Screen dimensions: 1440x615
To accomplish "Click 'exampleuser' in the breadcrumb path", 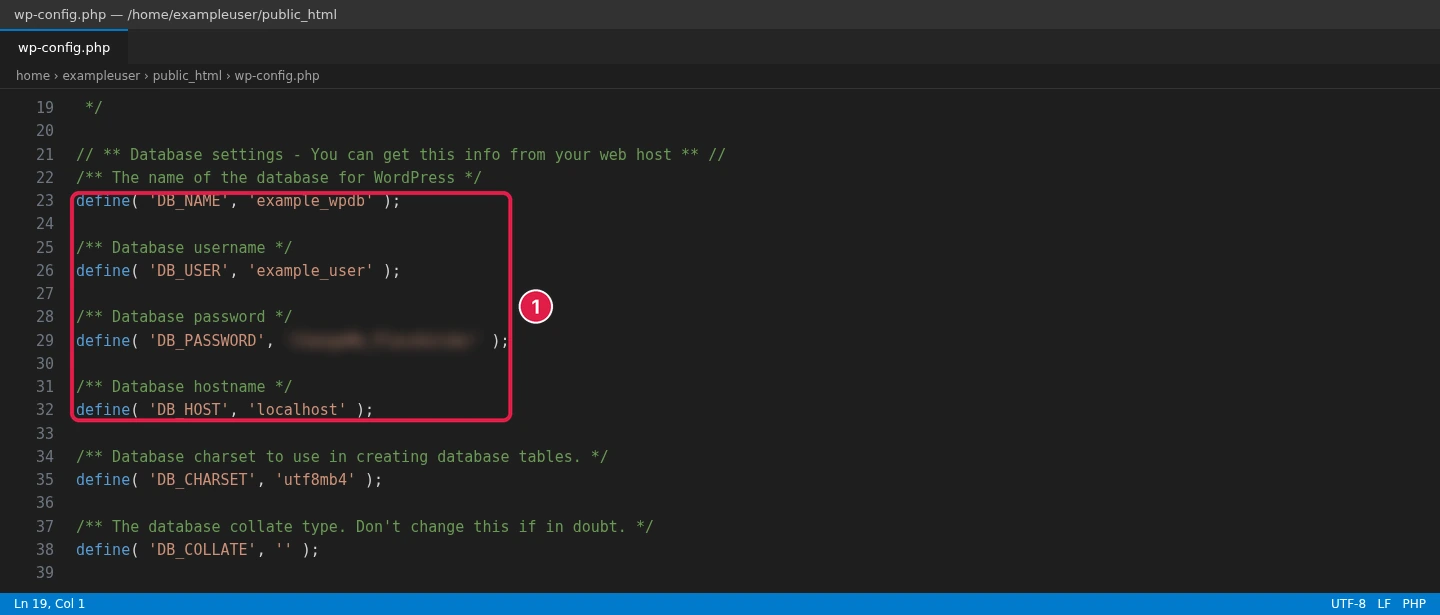I will [x=101, y=76].
